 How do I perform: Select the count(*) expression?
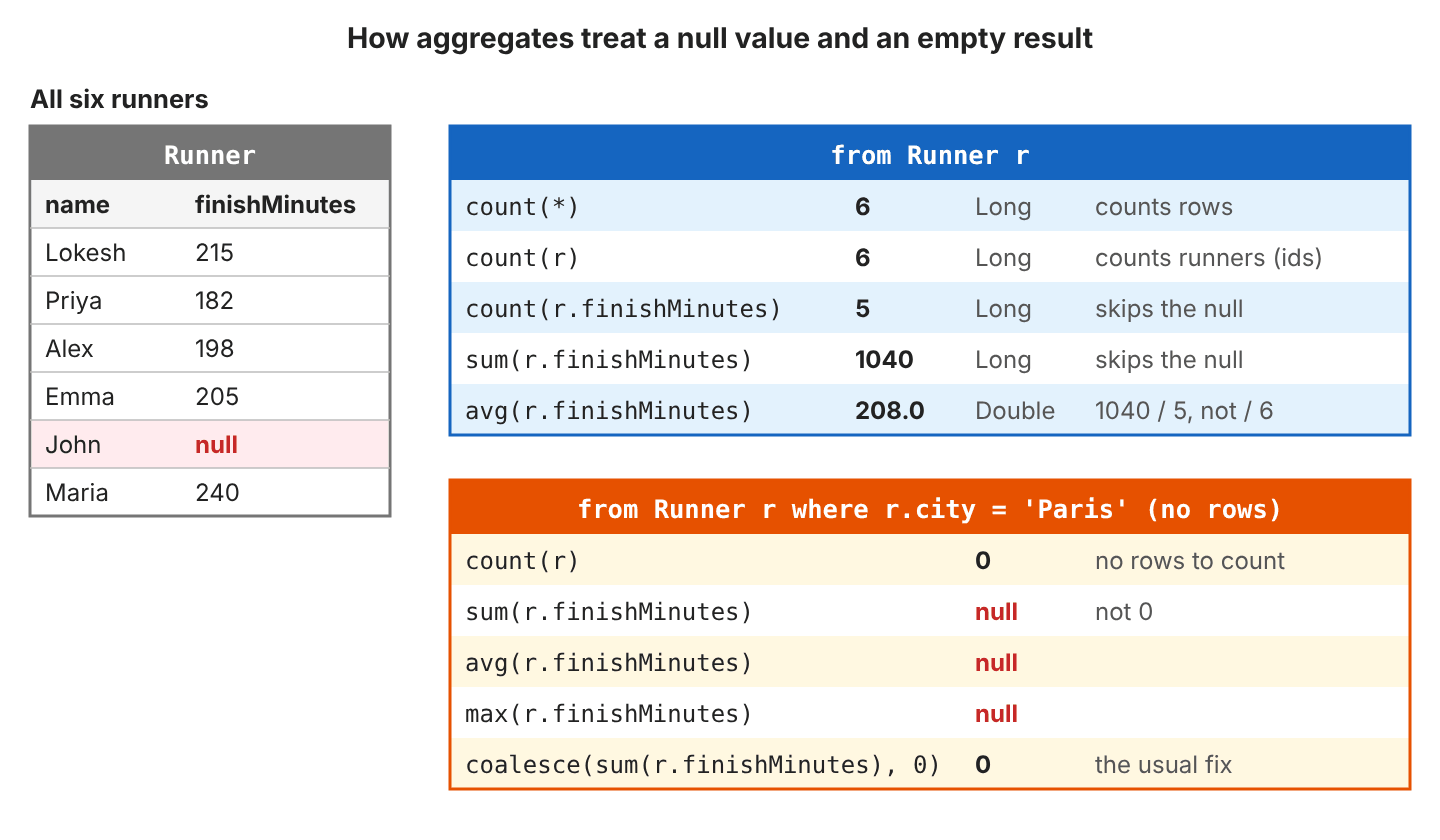pos(522,207)
